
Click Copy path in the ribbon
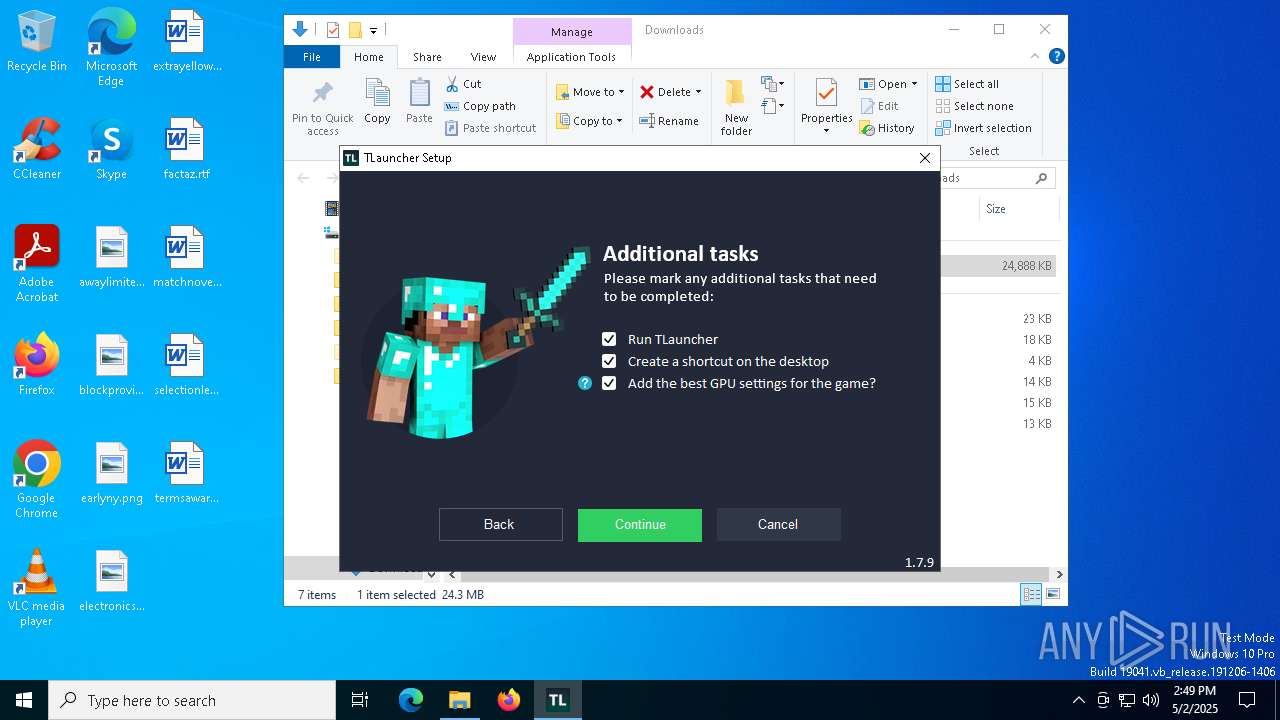(480, 106)
